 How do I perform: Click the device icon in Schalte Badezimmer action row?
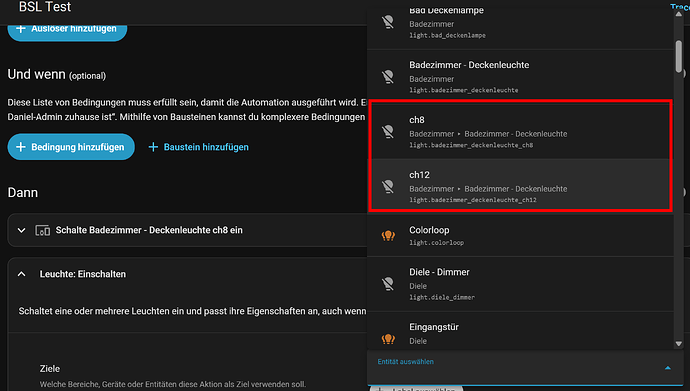pos(42,230)
